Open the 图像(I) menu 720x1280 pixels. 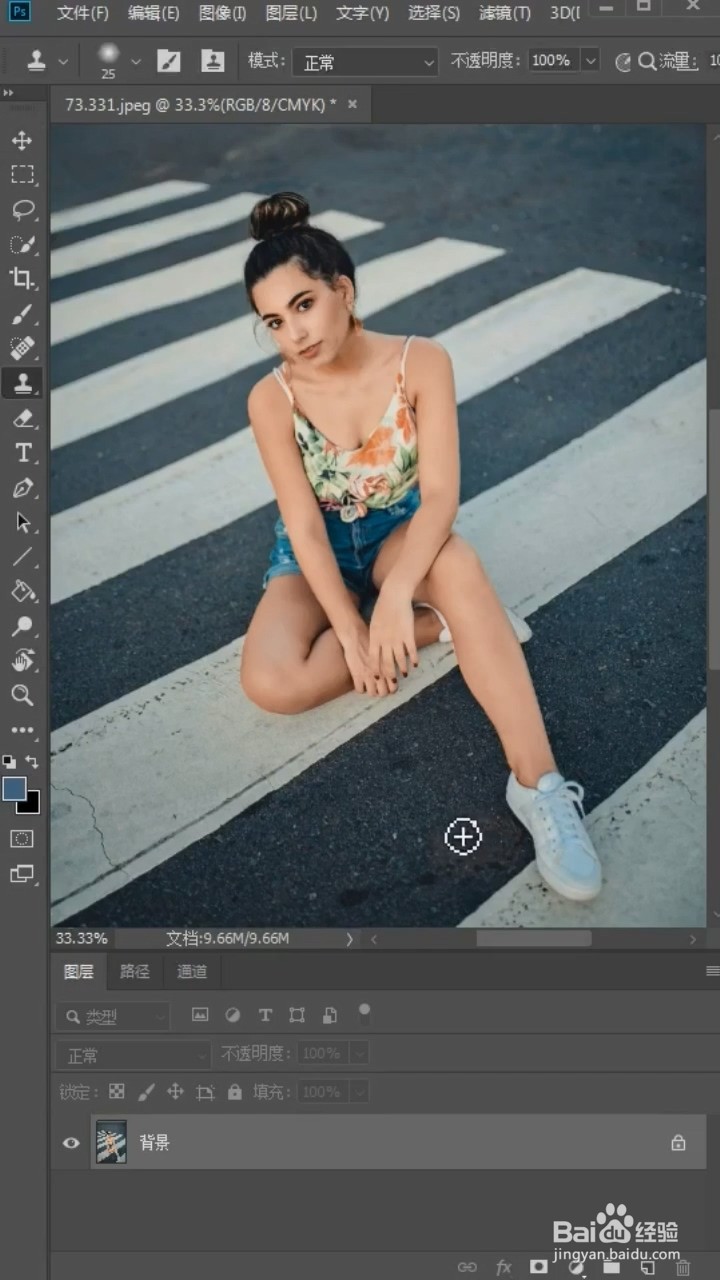click(222, 13)
